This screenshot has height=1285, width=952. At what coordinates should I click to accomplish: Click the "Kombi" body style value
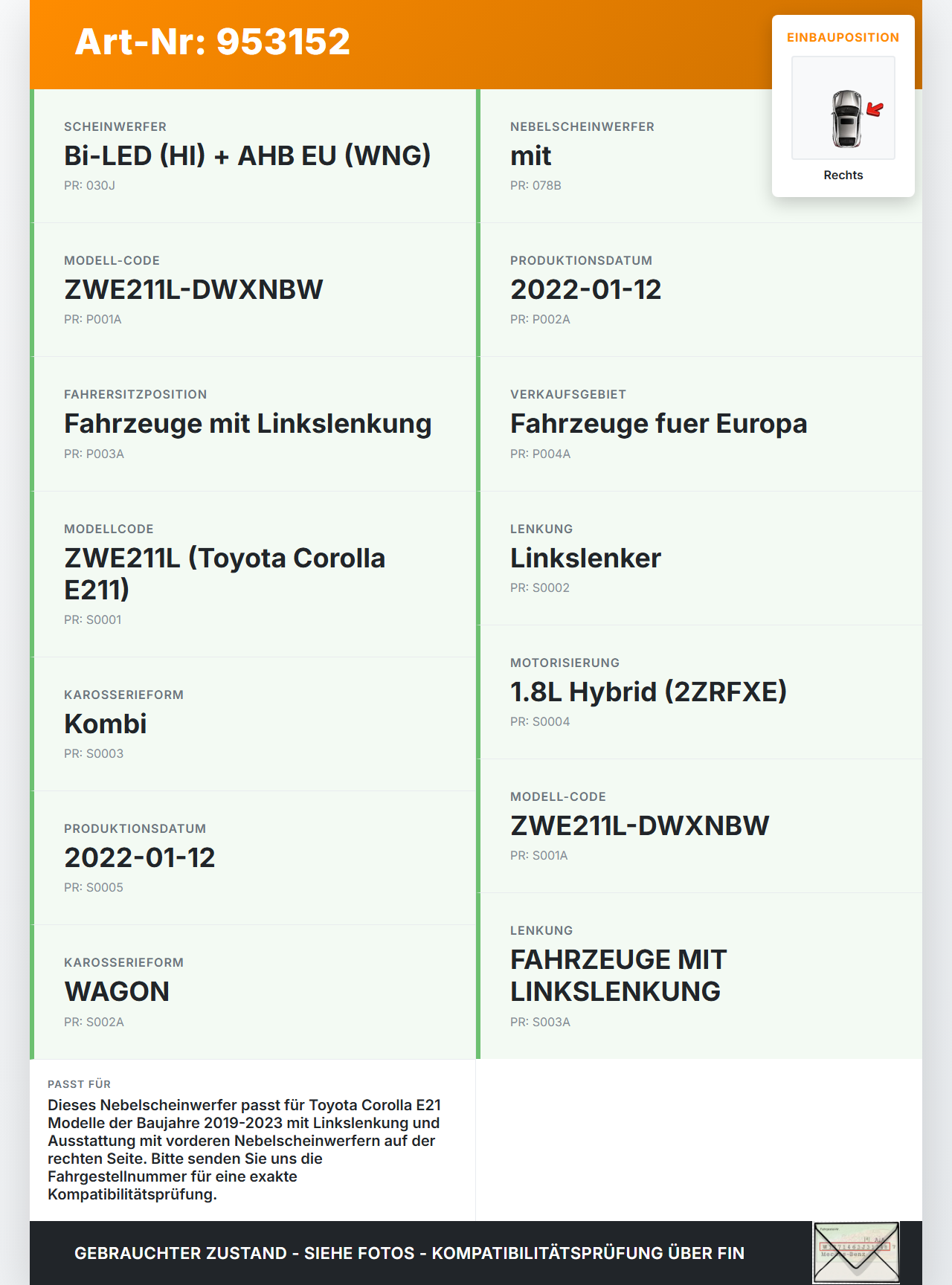(x=106, y=724)
